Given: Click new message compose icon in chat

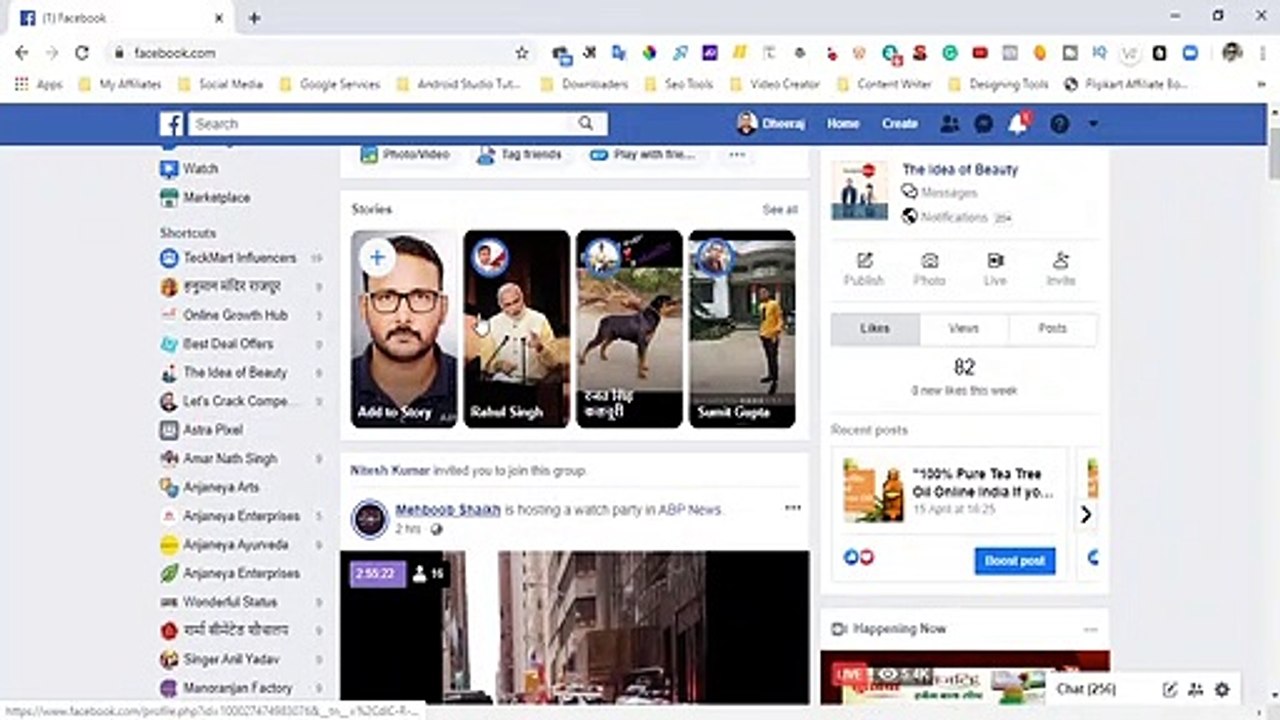Looking at the screenshot, I should coord(1170,690).
